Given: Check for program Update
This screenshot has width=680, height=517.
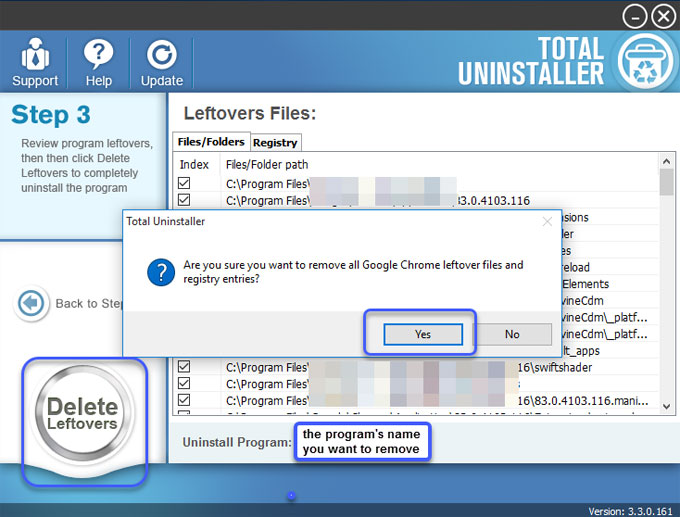Looking at the screenshot, I should (x=162, y=63).
